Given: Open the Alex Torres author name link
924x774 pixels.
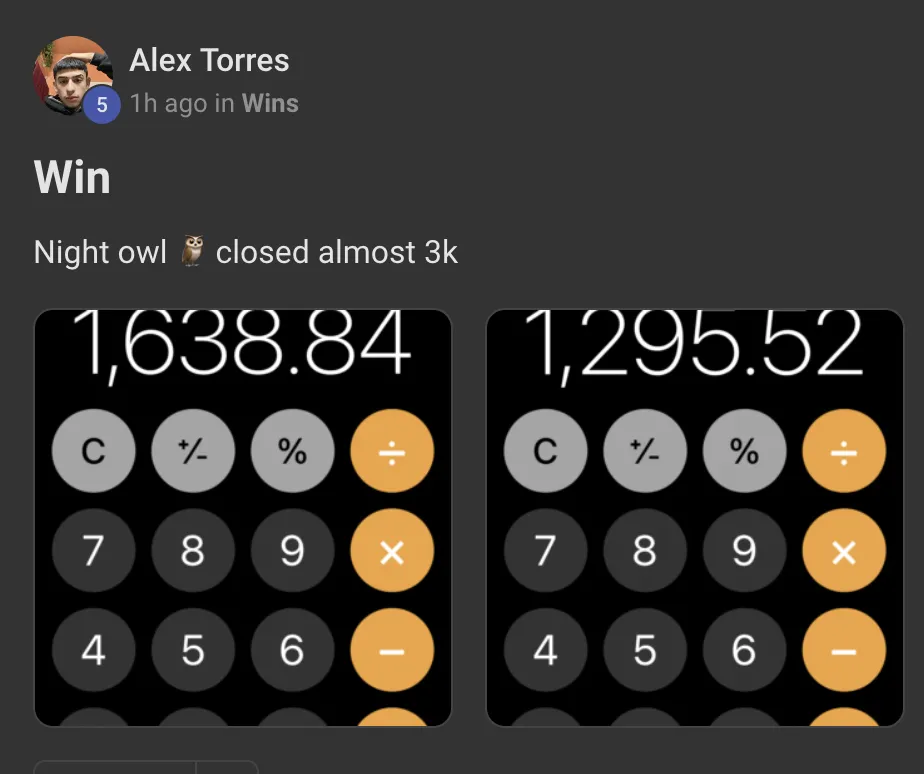Looking at the screenshot, I should click(x=209, y=60).
